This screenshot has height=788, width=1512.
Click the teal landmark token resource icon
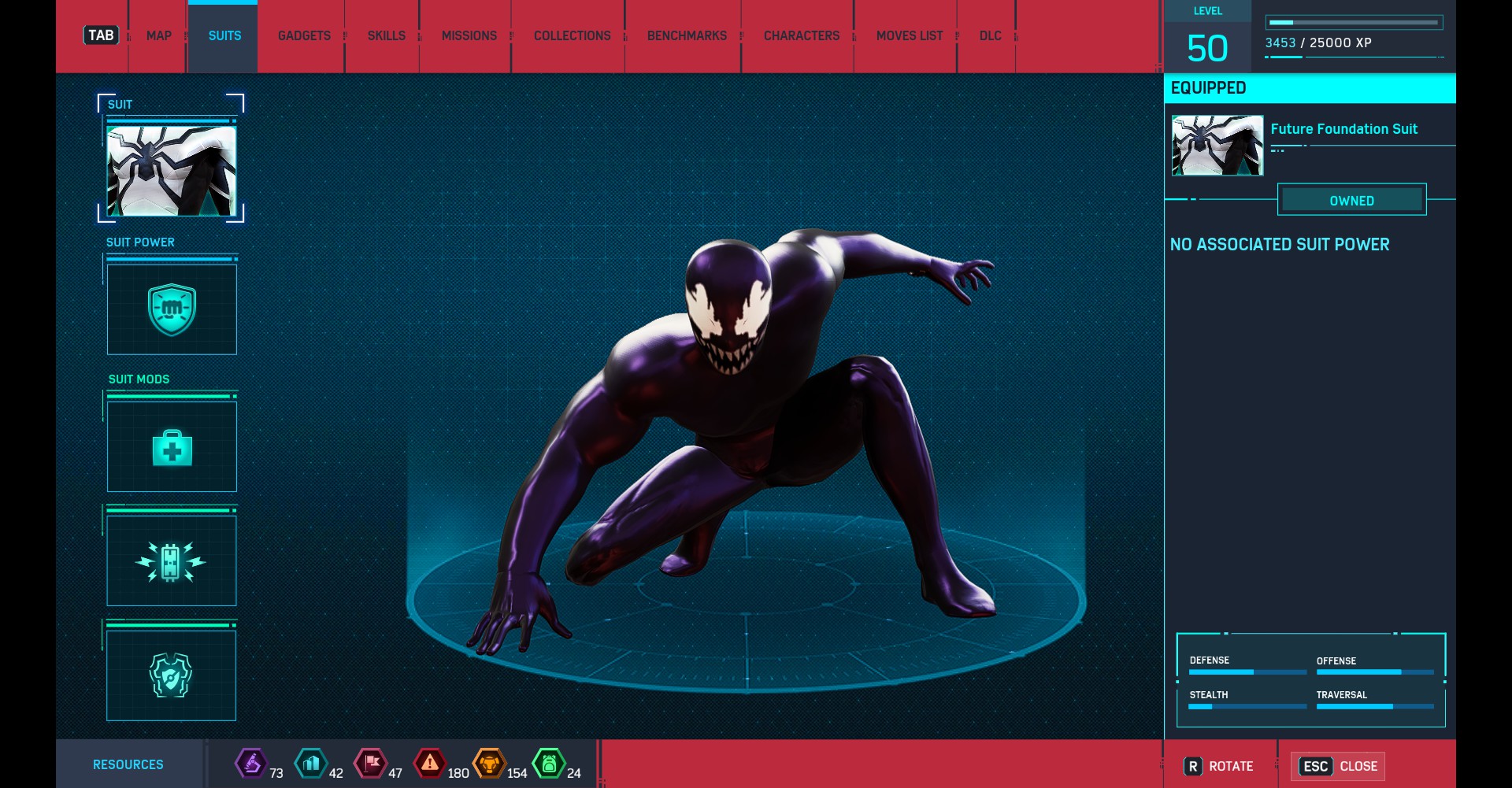tap(311, 763)
